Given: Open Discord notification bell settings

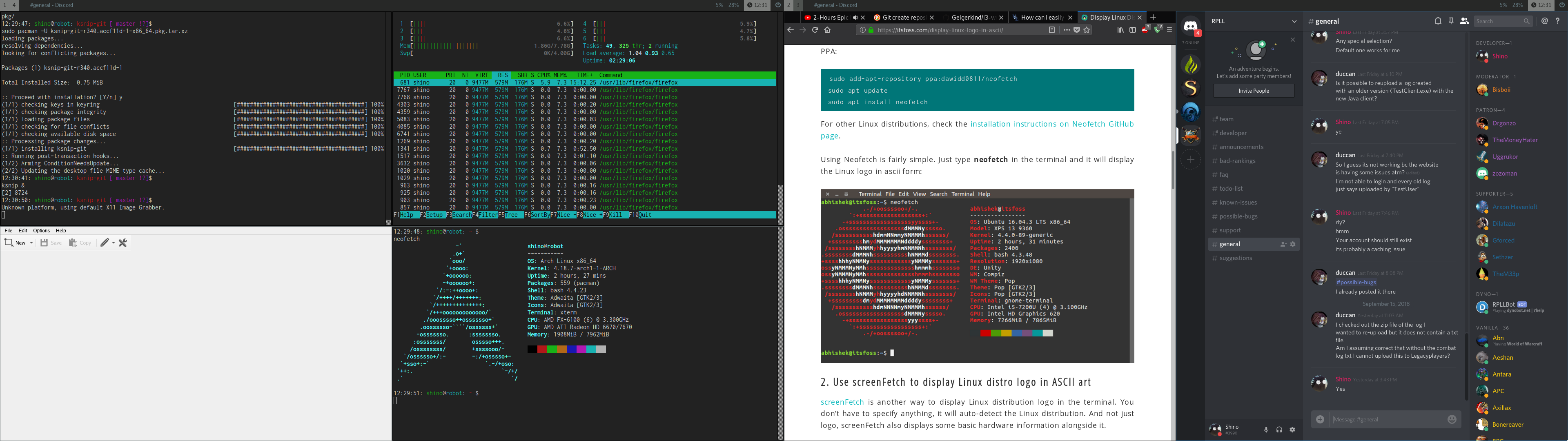Looking at the screenshot, I should pyautogui.click(x=1438, y=21).
